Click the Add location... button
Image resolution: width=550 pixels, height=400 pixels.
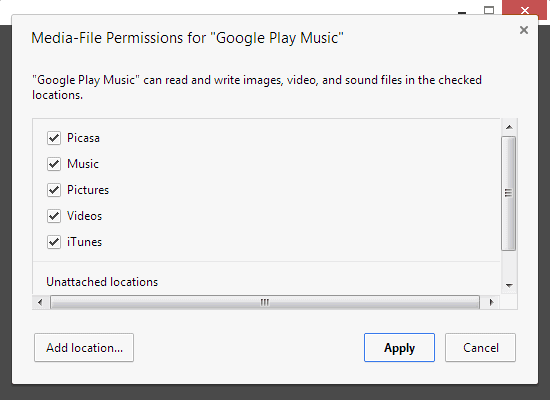pyautogui.click(x=84, y=347)
